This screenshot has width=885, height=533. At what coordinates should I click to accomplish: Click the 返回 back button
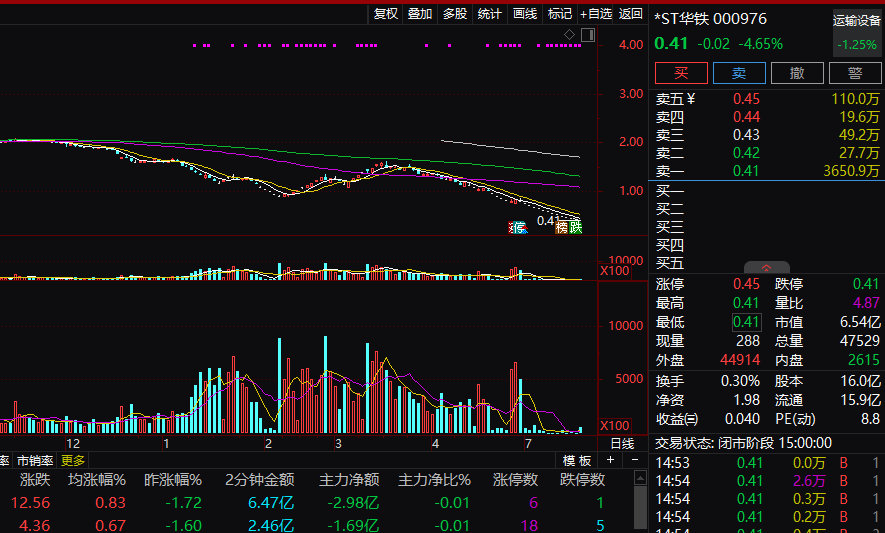coord(630,14)
